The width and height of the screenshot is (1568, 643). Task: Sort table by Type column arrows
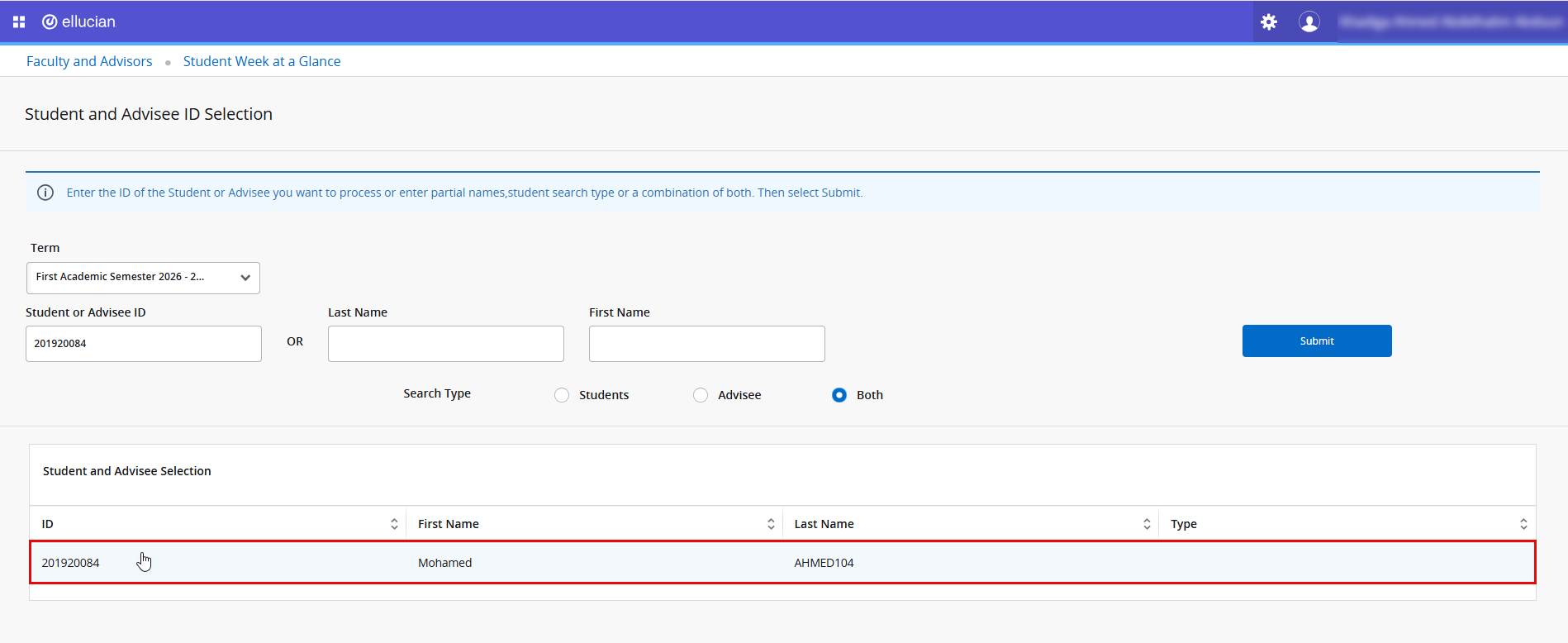click(1523, 524)
